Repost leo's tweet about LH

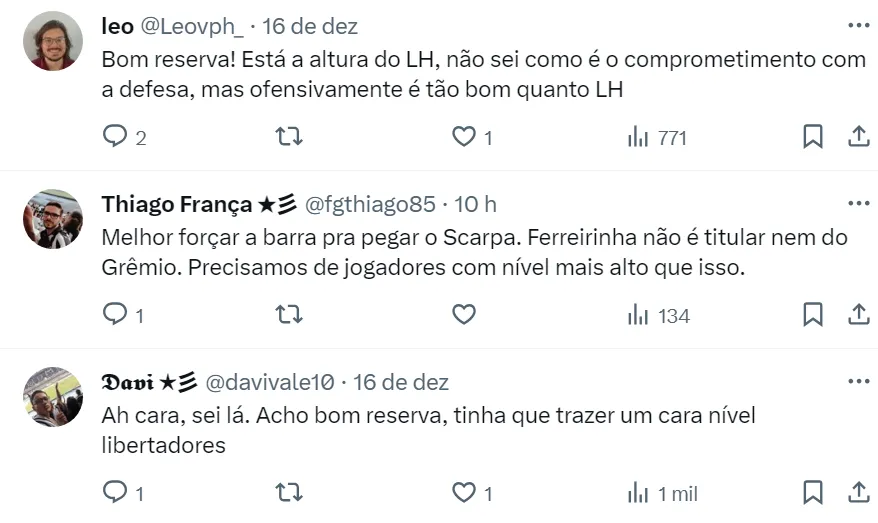(x=288, y=137)
